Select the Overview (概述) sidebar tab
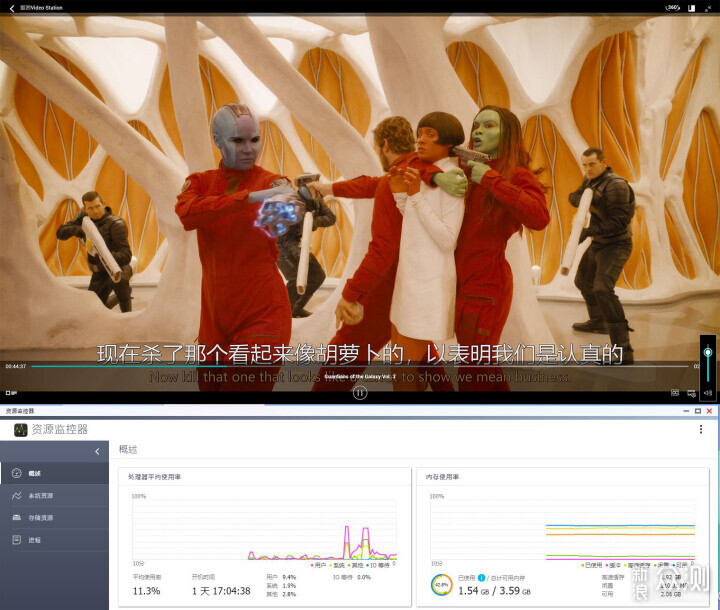720x610 pixels. pyautogui.click(x=54, y=473)
